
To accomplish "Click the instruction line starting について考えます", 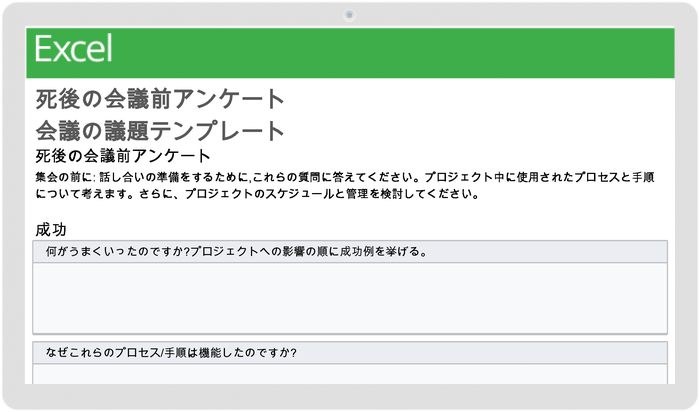I will click(257, 194).
